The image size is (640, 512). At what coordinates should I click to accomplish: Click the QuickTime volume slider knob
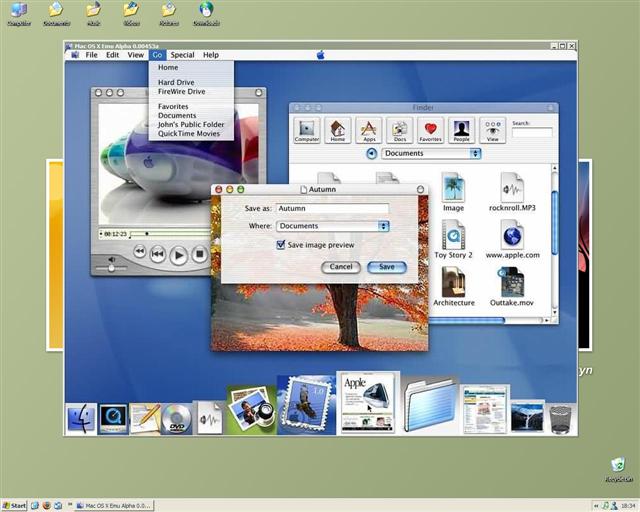tap(111, 268)
